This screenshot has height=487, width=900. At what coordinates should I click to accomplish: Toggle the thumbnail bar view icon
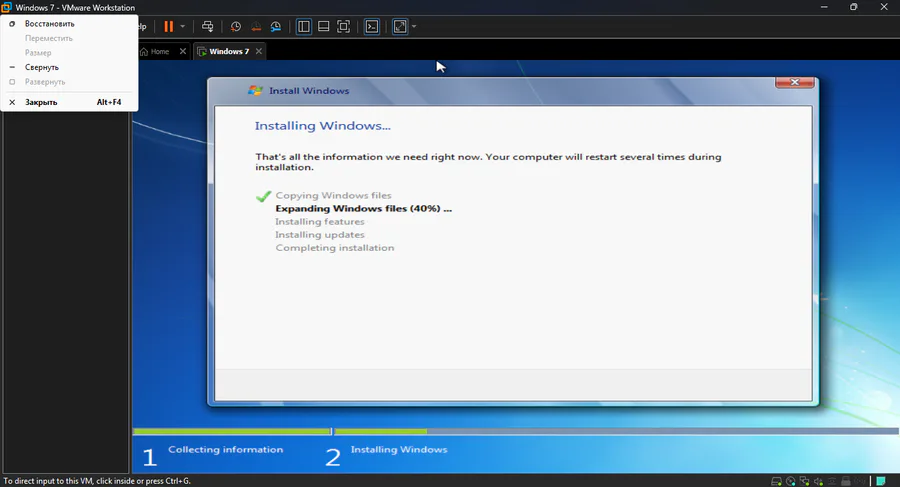(x=324, y=26)
